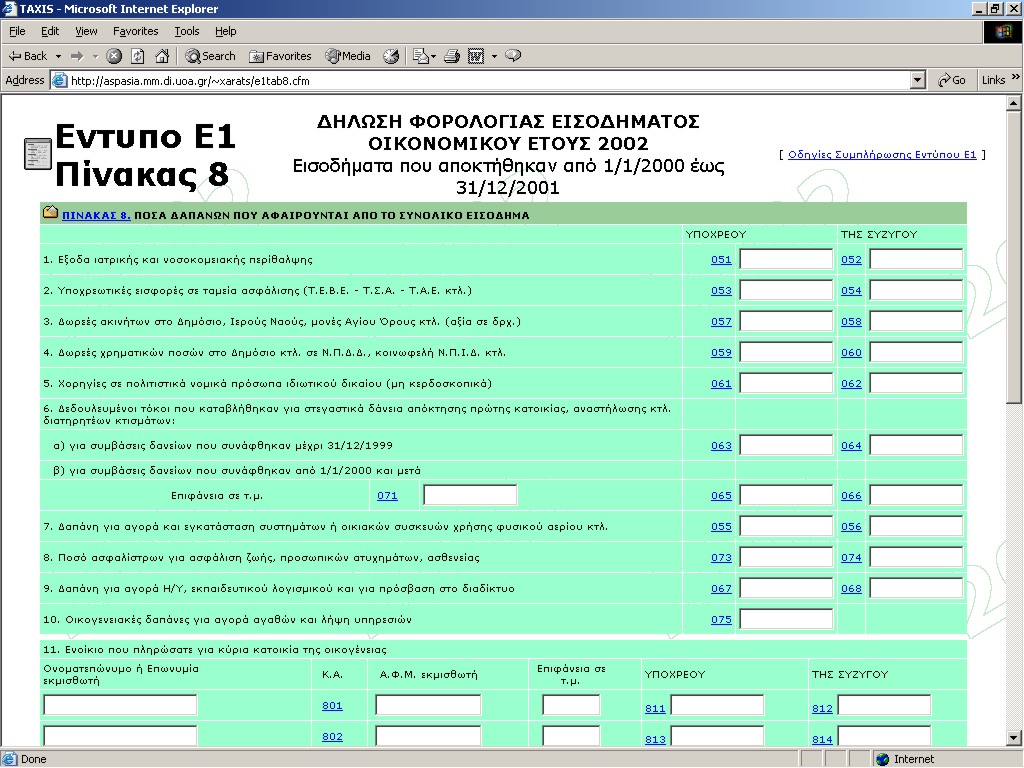Focus the input field for code 066
The image size is (1024, 768).
point(916,495)
